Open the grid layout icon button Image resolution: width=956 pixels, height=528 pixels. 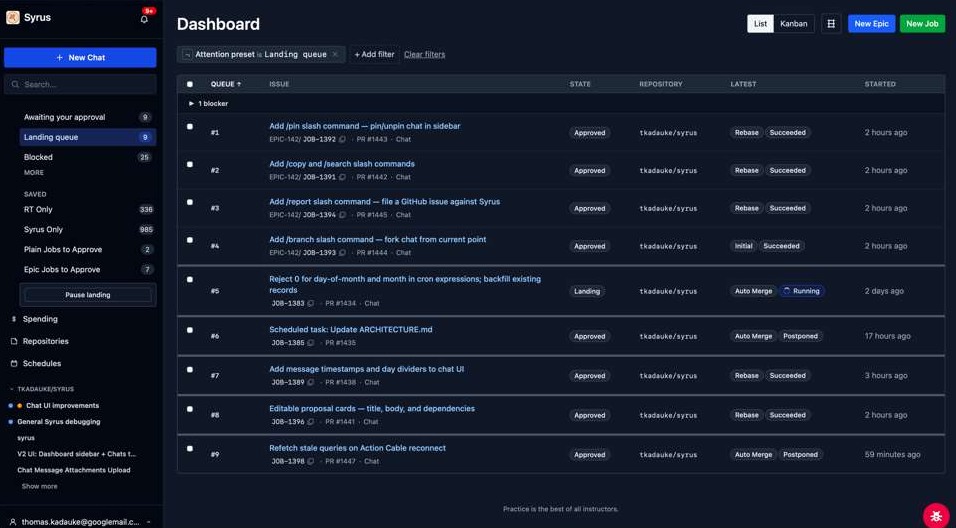point(830,24)
